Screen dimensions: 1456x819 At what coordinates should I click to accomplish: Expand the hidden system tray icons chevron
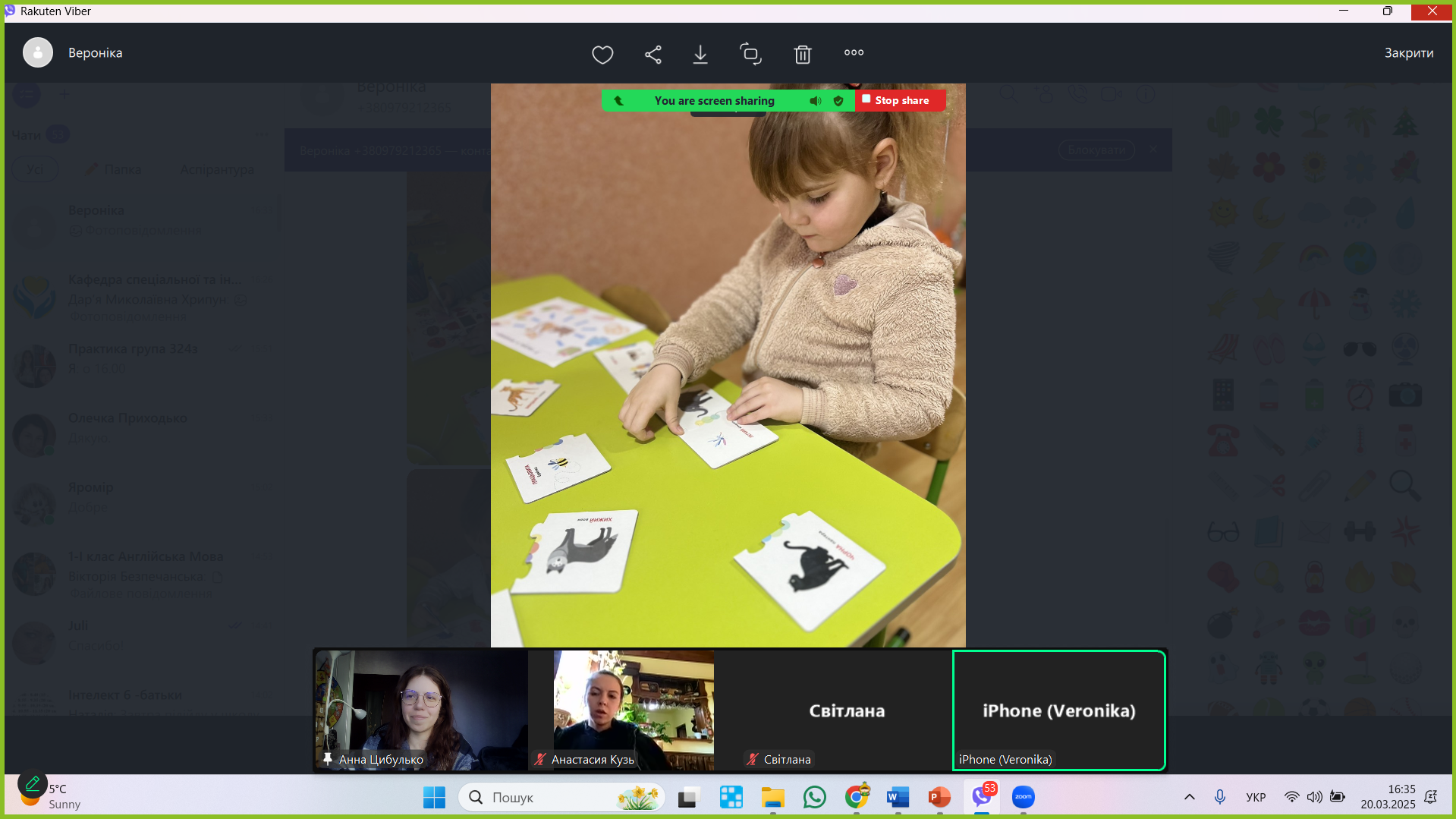[1189, 797]
